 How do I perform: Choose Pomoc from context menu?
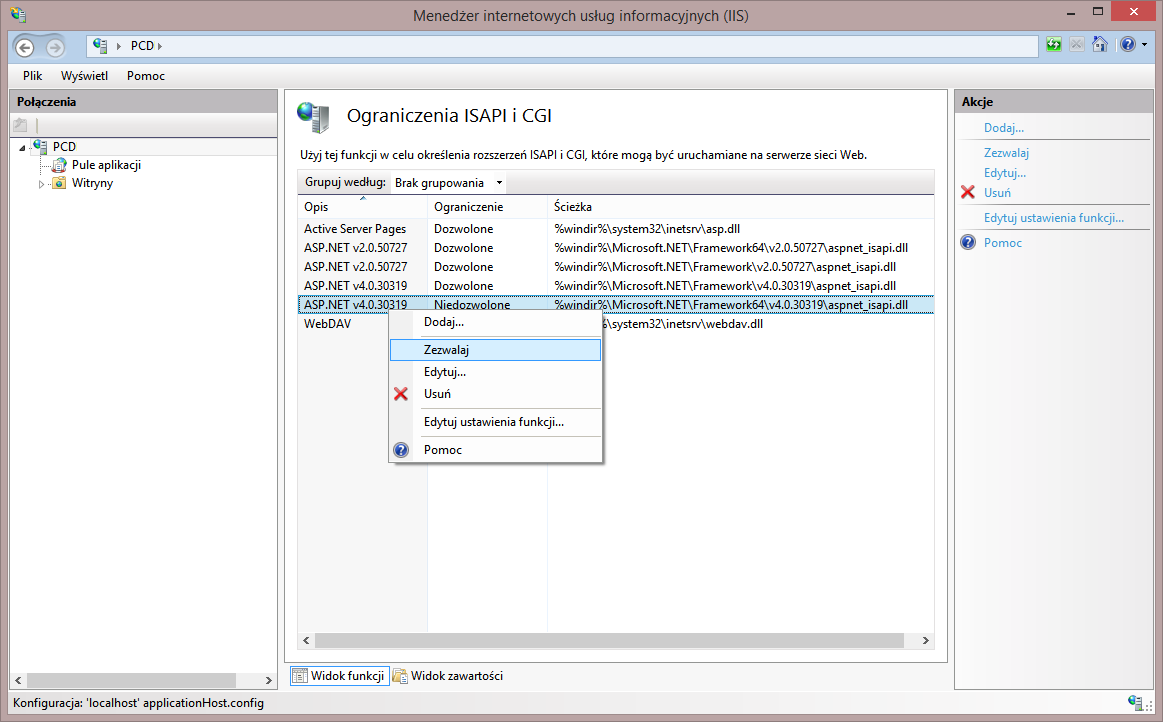click(x=495, y=450)
